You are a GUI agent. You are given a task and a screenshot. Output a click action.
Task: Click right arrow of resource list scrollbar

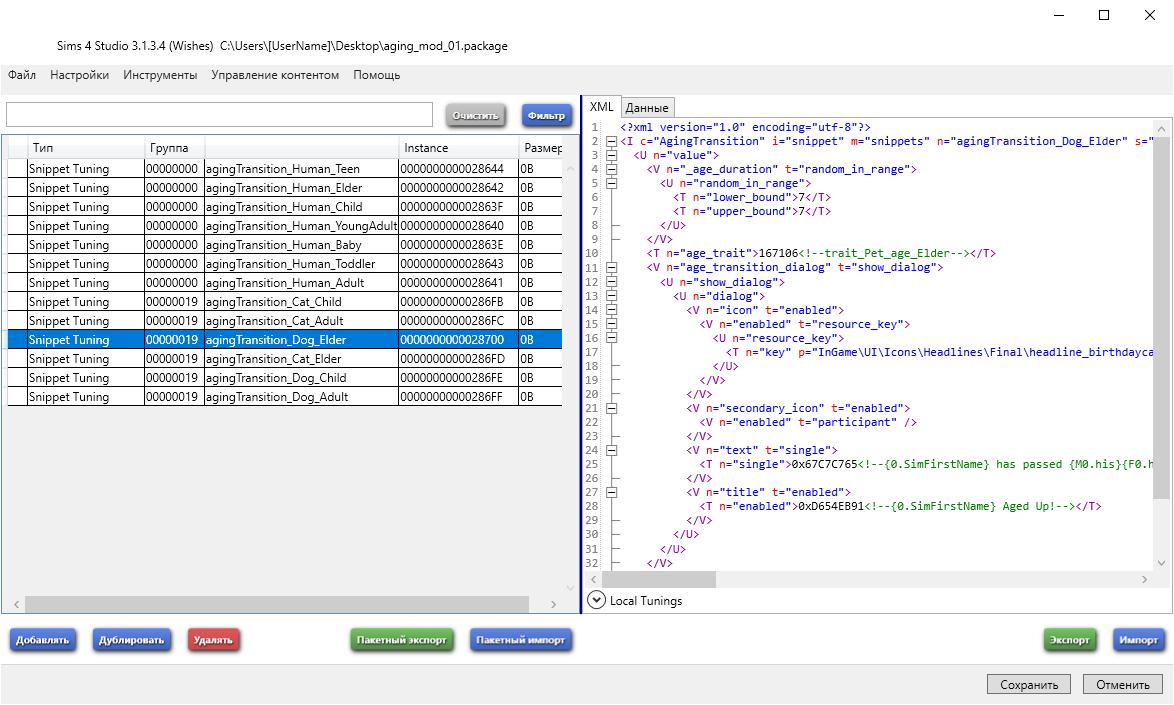pyautogui.click(x=553, y=604)
